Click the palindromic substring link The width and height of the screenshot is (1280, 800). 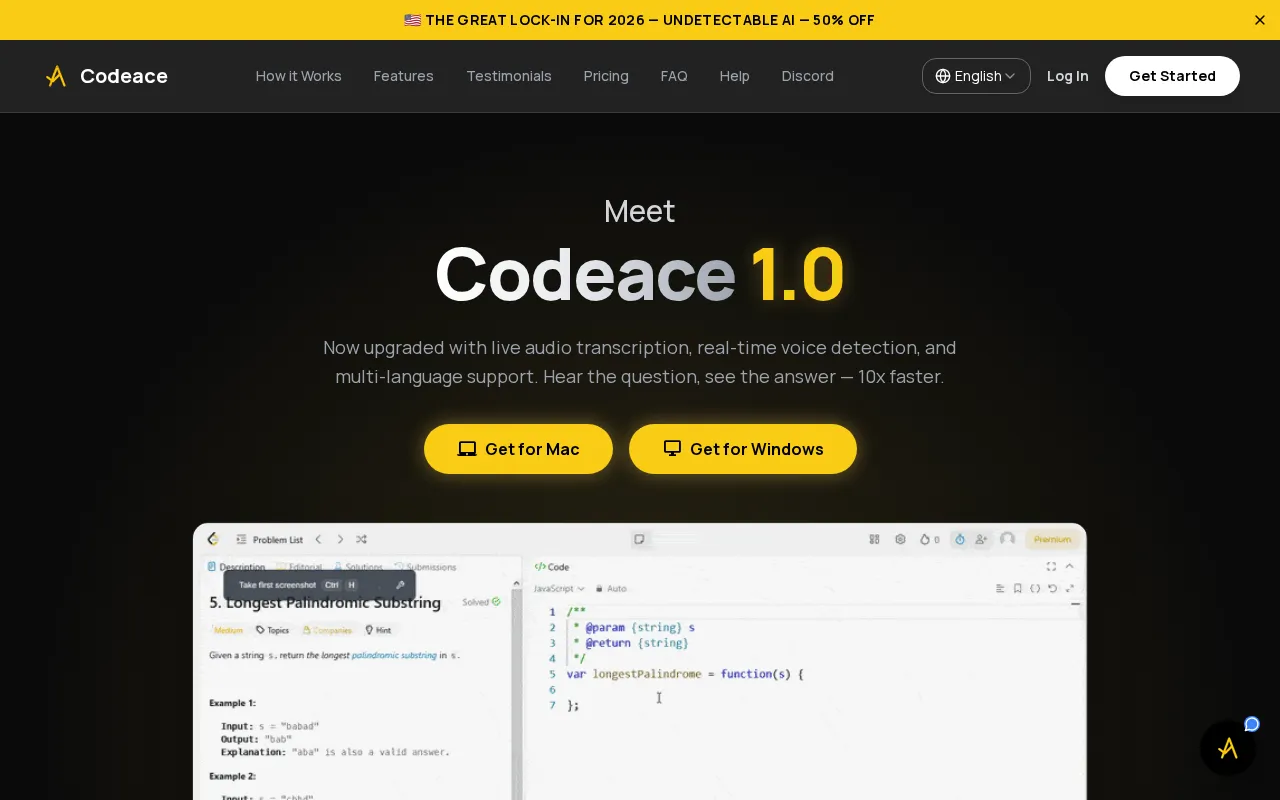[394, 655]
